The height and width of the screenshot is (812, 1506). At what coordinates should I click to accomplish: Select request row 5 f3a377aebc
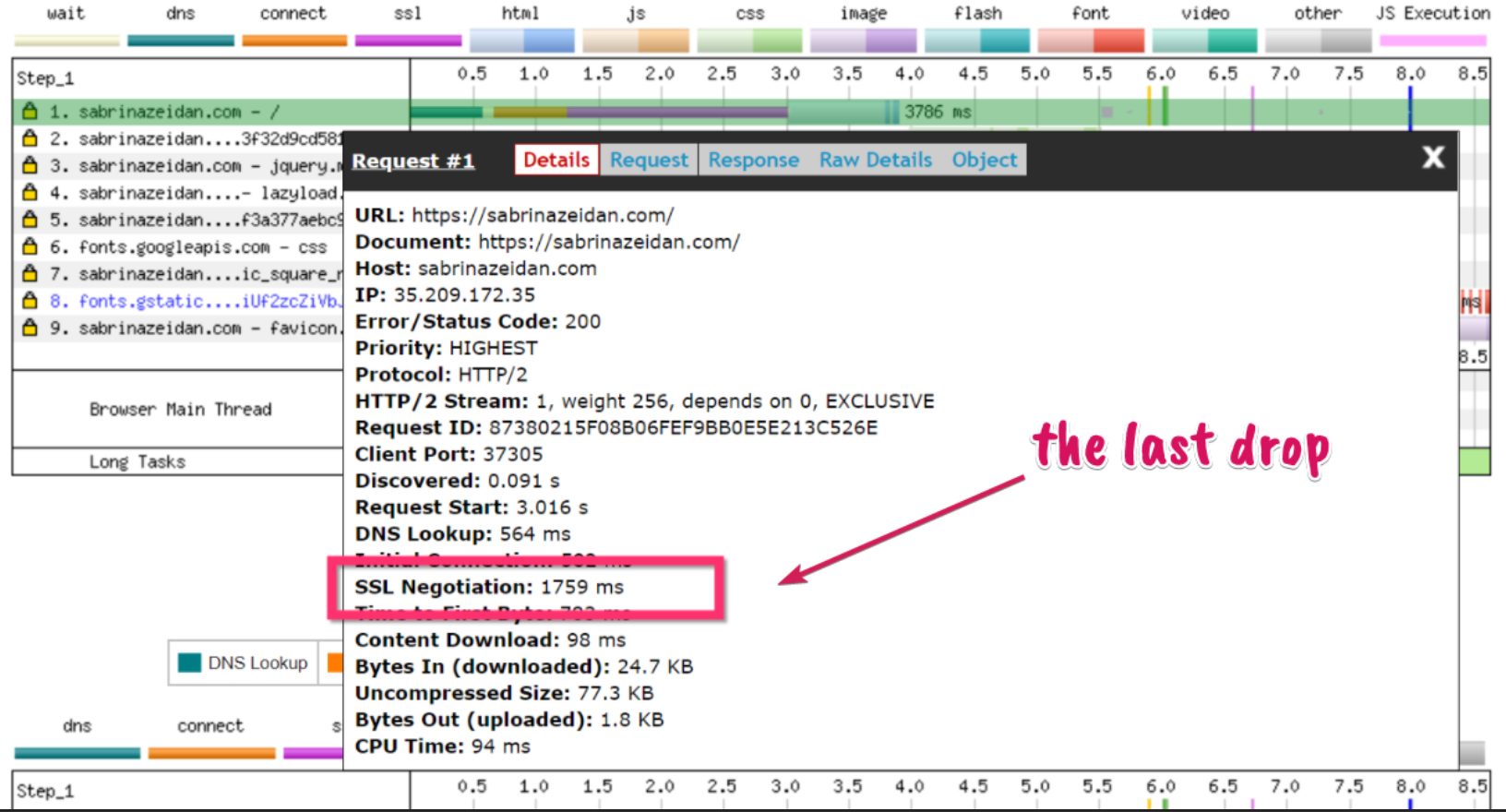(178, 220)
